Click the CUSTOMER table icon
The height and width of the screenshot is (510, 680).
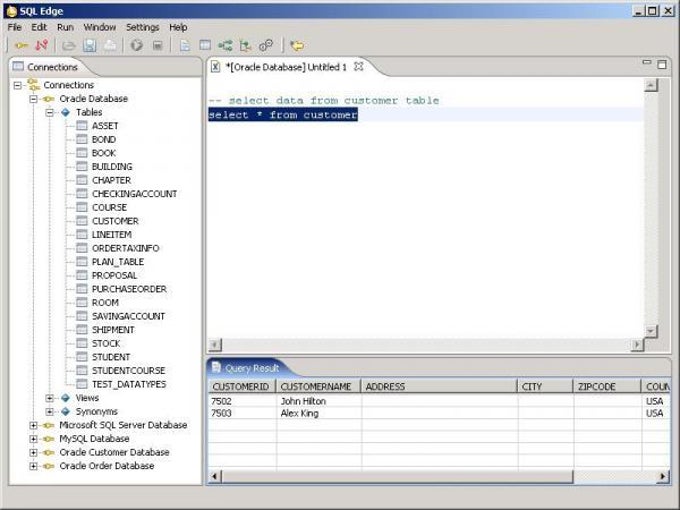(x=82, y=221)
